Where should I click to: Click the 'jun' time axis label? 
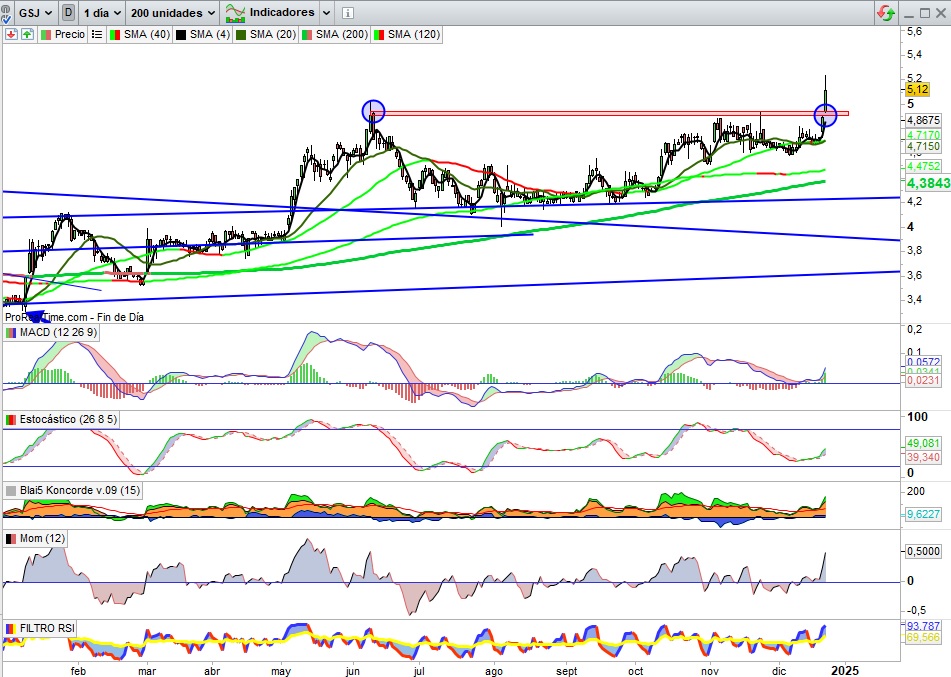(352, 671)
